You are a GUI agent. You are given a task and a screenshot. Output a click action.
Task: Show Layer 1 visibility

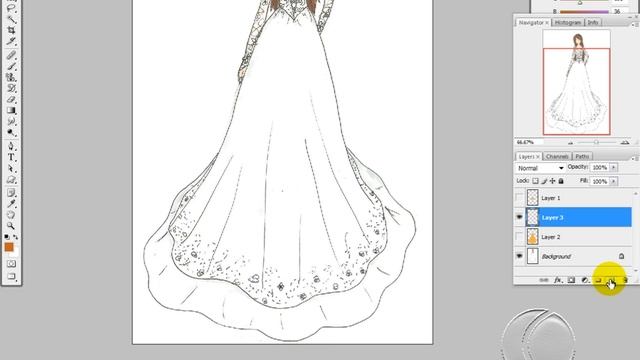point(519,198)
